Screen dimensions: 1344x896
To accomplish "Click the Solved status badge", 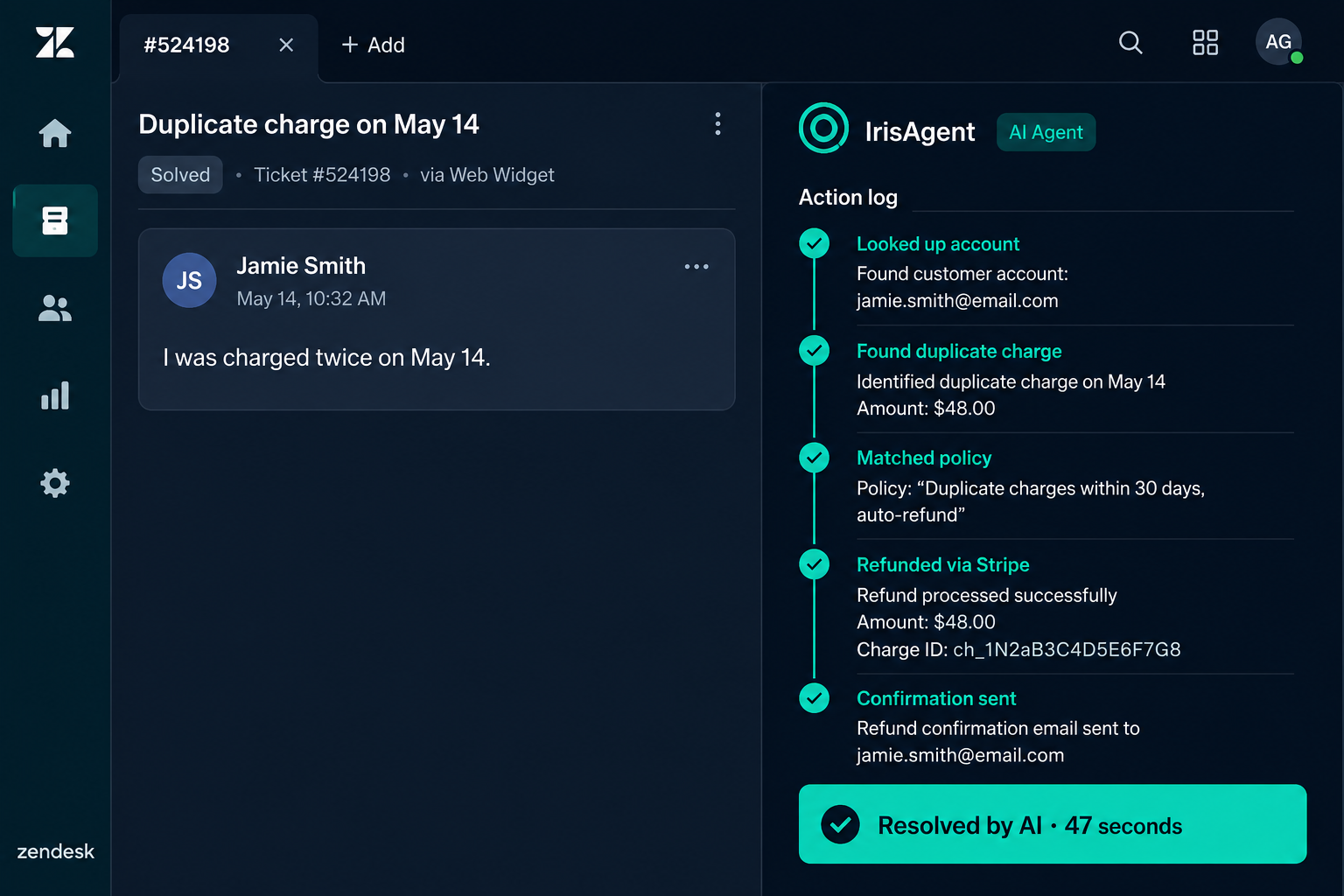I will pyautogui.click(x=180, y=175).
